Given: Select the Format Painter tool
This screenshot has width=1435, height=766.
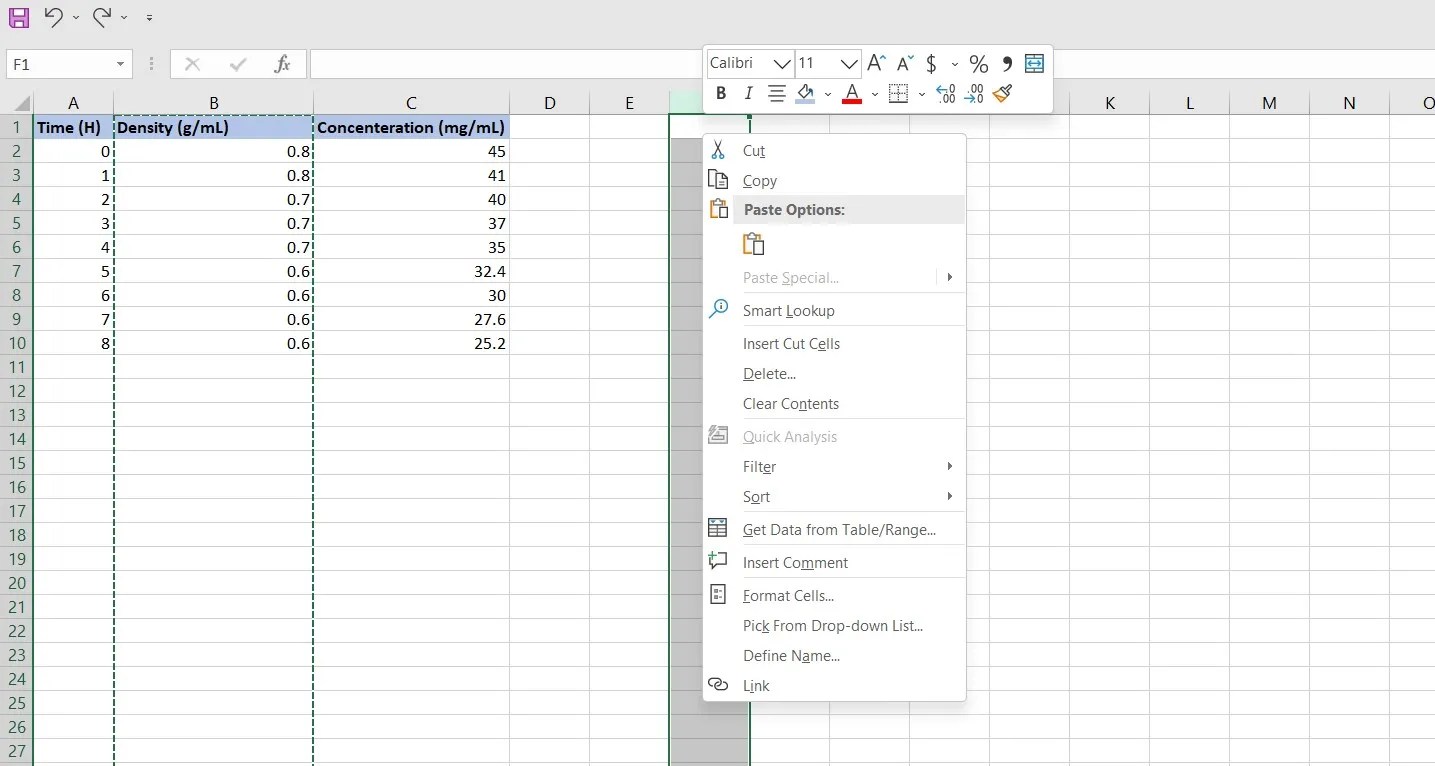Looking at the screenshot, I should 1003,94.
